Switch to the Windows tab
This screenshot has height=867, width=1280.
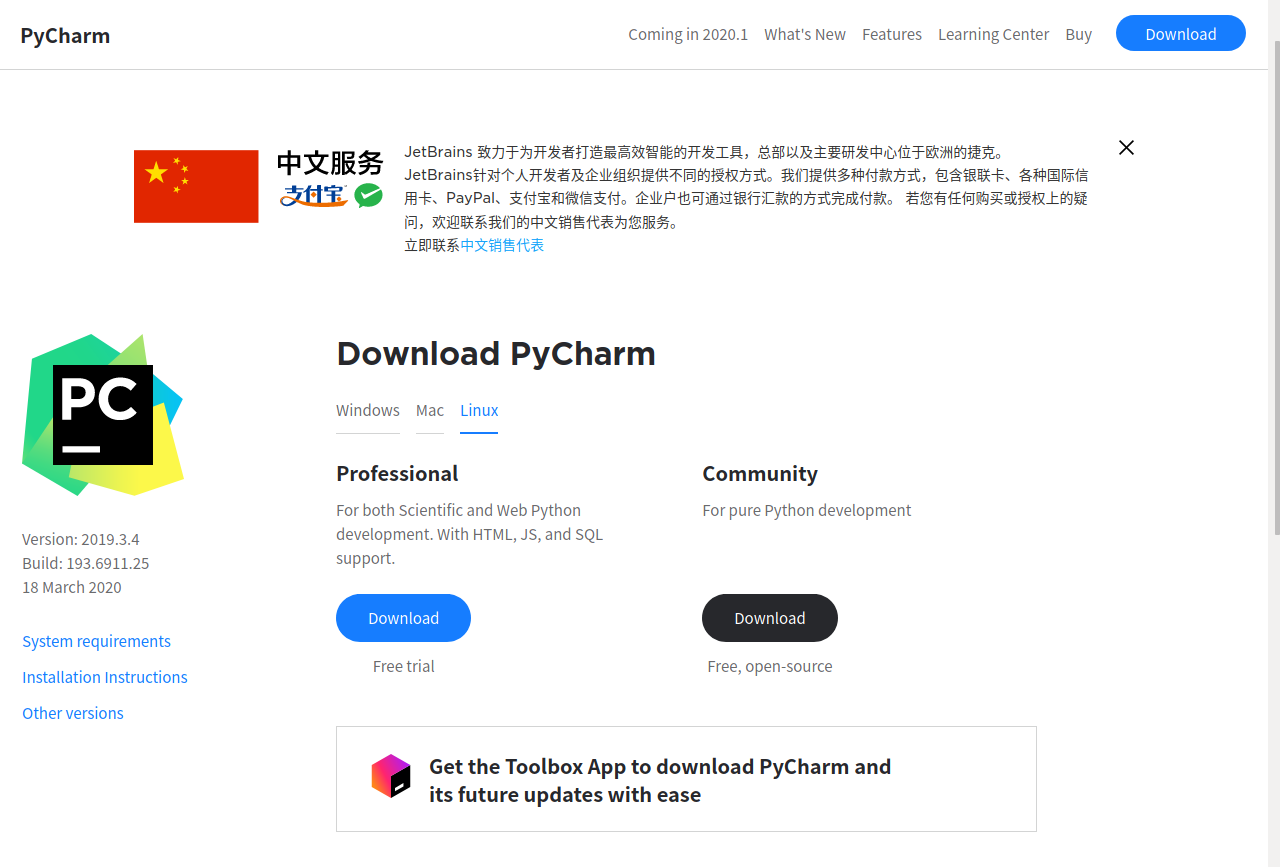(368, 410)
